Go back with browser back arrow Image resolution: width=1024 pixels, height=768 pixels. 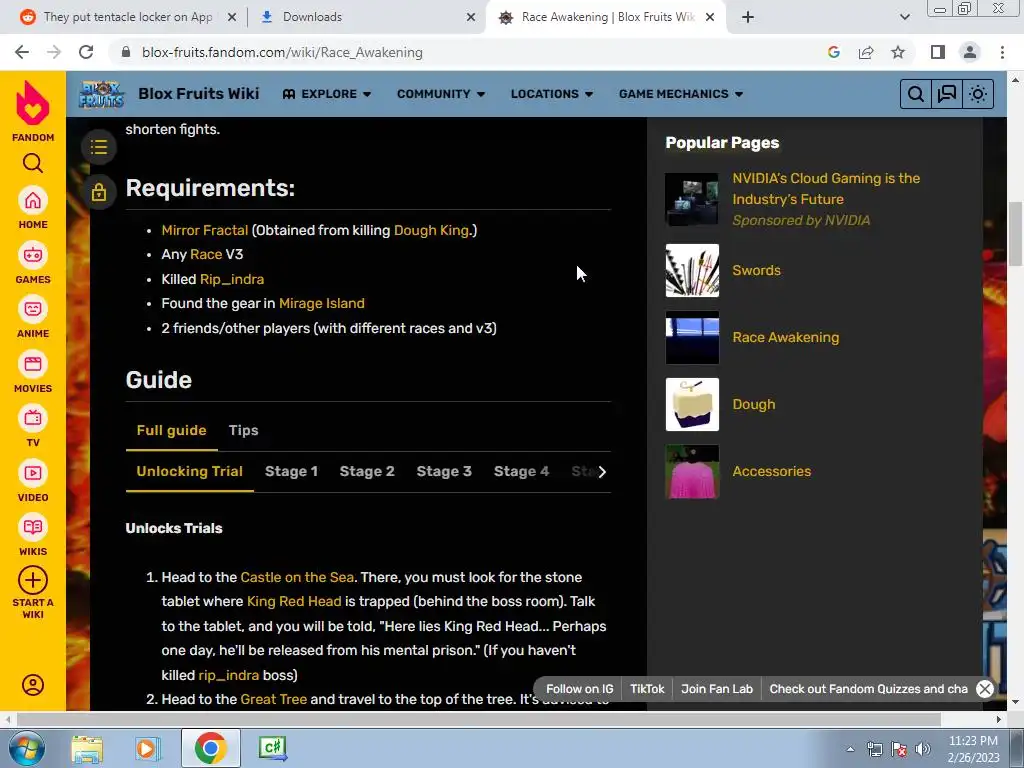pyautogui.click(x=22, y=52)
